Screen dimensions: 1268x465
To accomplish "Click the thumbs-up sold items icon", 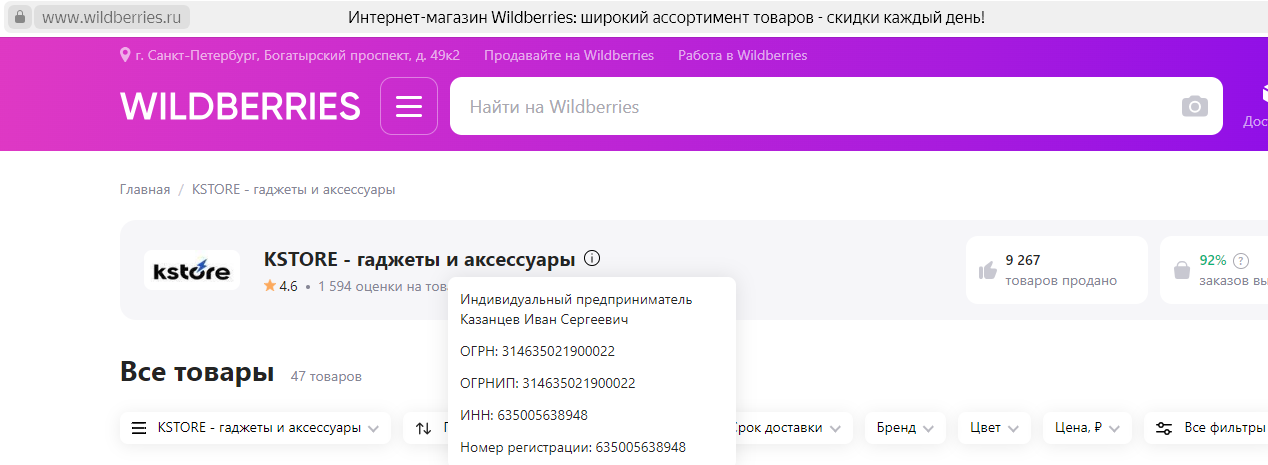I will [988, 270].
